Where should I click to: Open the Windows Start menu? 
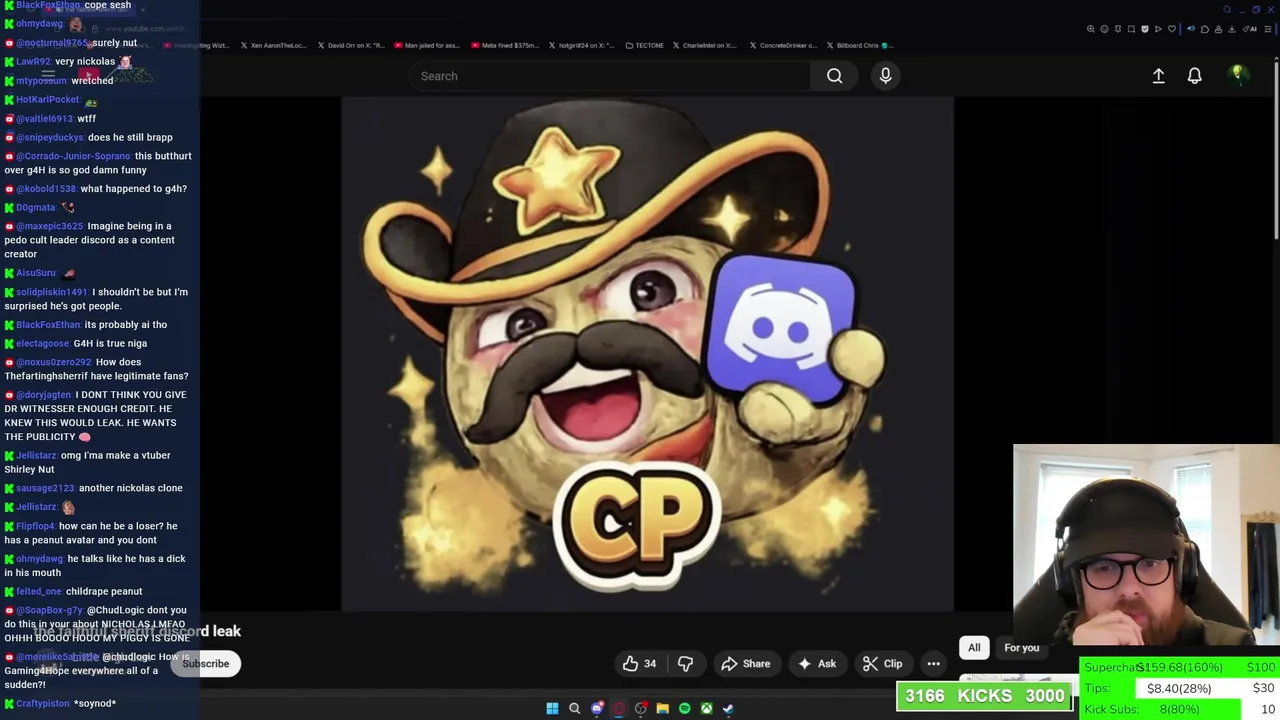pyautogui.click(x=552, y=708)
